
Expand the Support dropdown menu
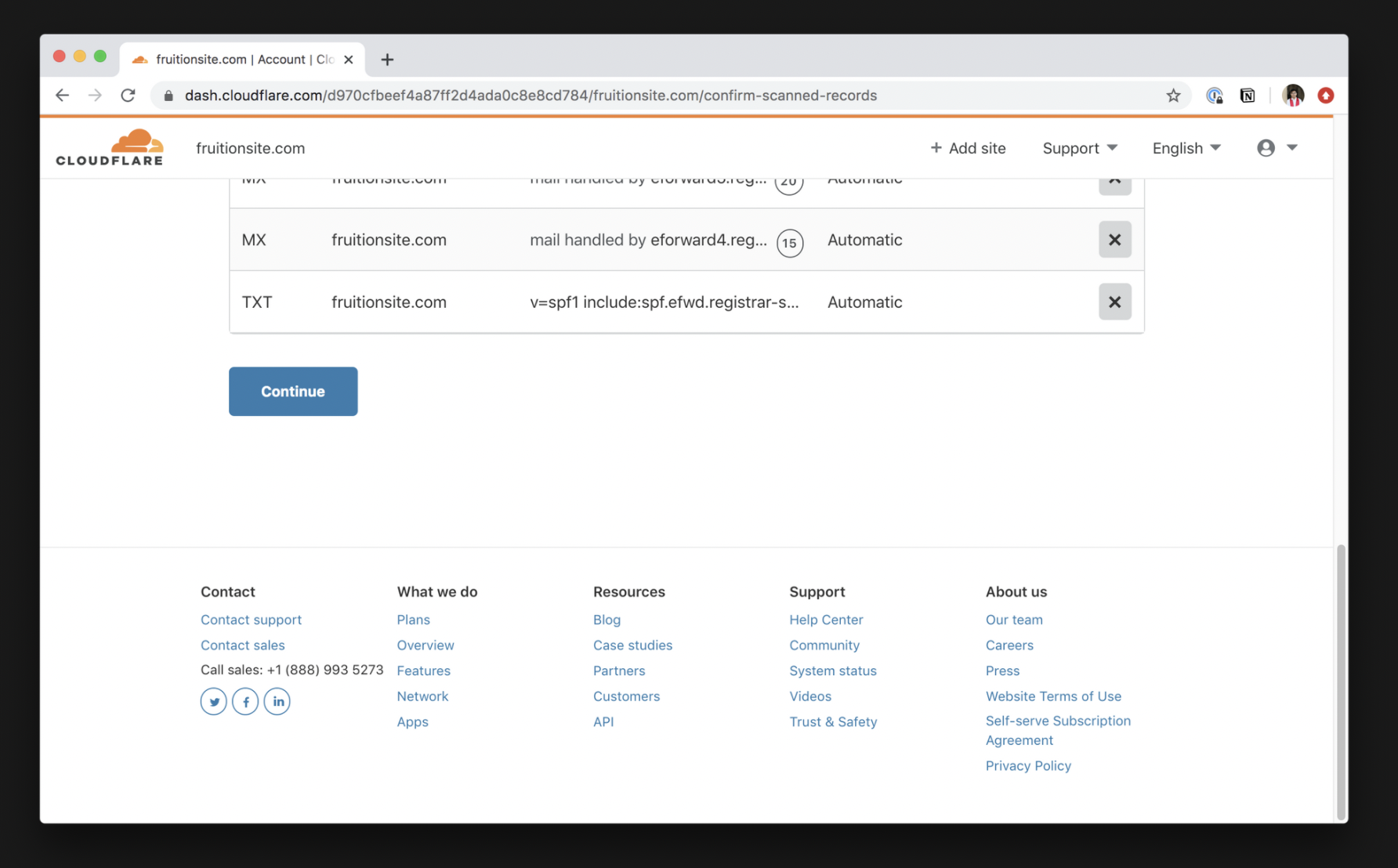(1079, 148)
